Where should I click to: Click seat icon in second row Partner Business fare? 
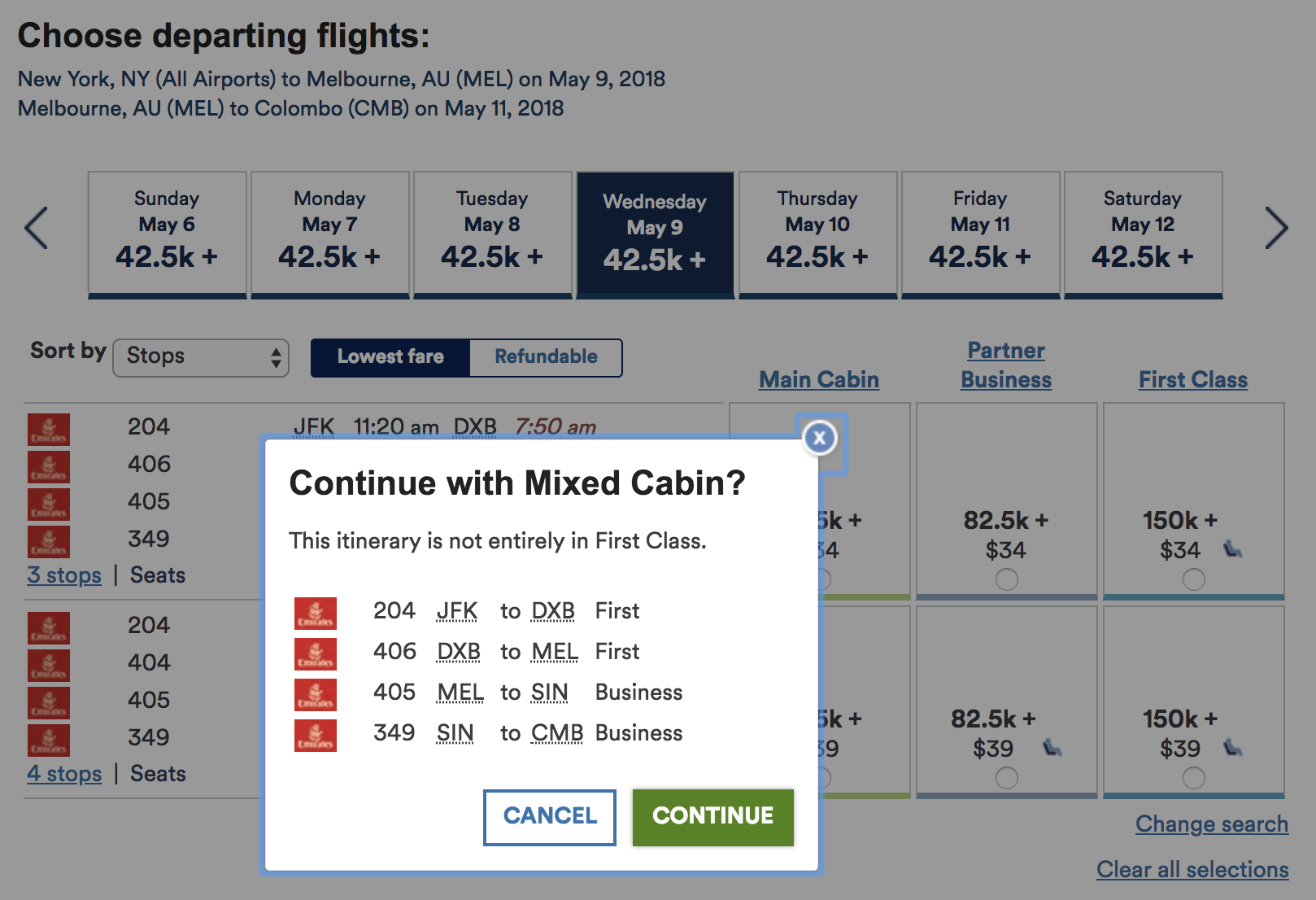pyautogui.click(x=1052, y=747)
